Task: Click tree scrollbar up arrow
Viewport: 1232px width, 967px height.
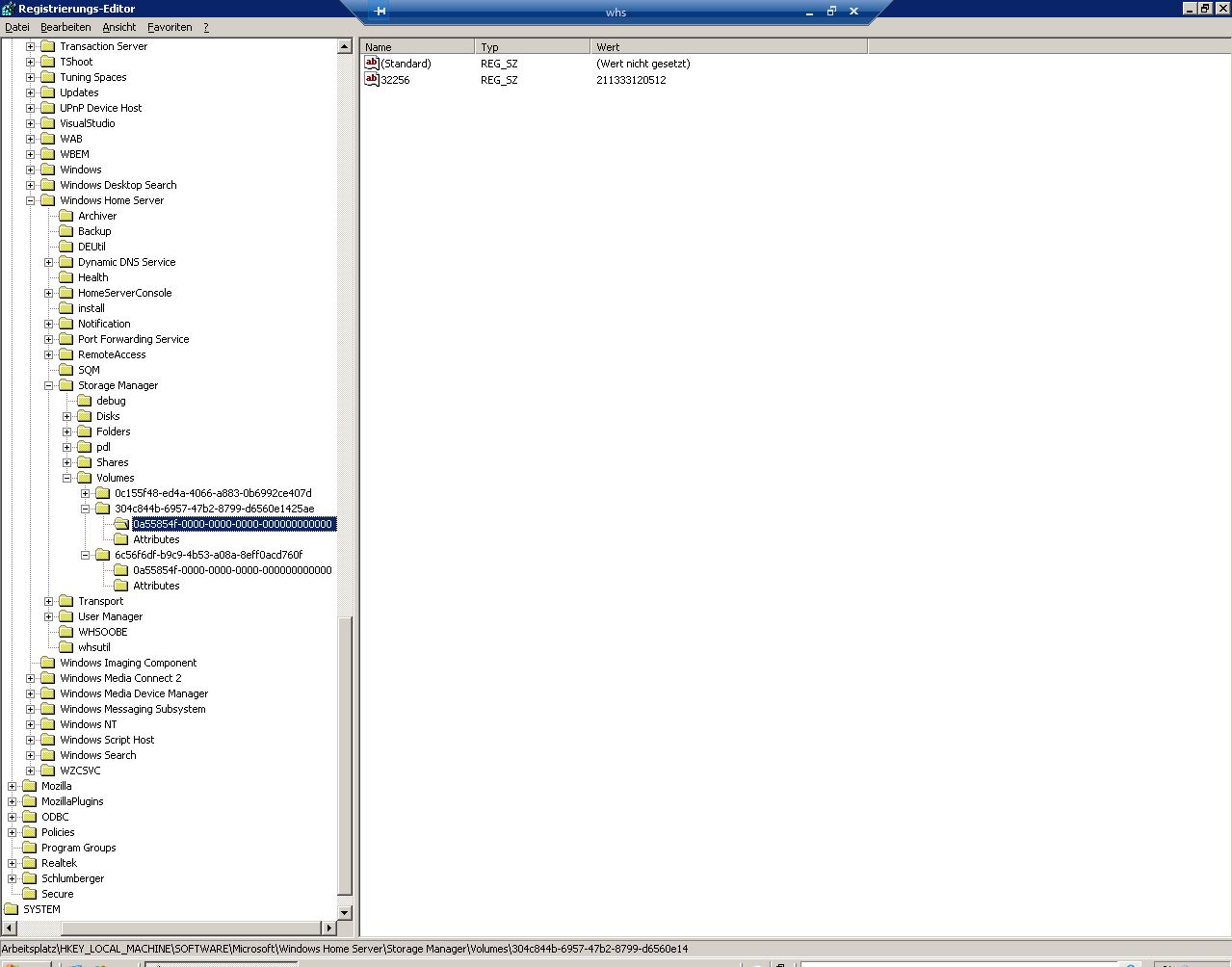Action: pyautogui.click(x=345, y=46)
